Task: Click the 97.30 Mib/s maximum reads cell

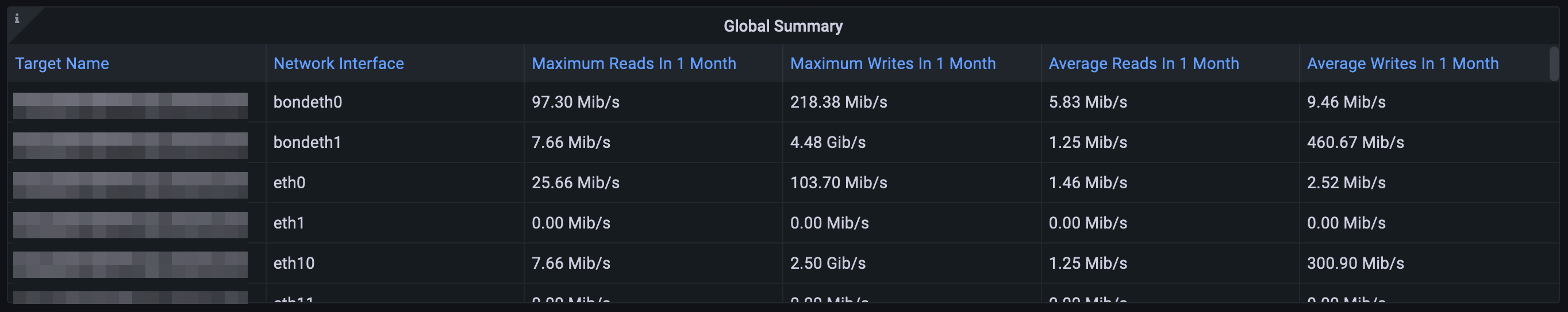Action: click(x=575, y=102)
